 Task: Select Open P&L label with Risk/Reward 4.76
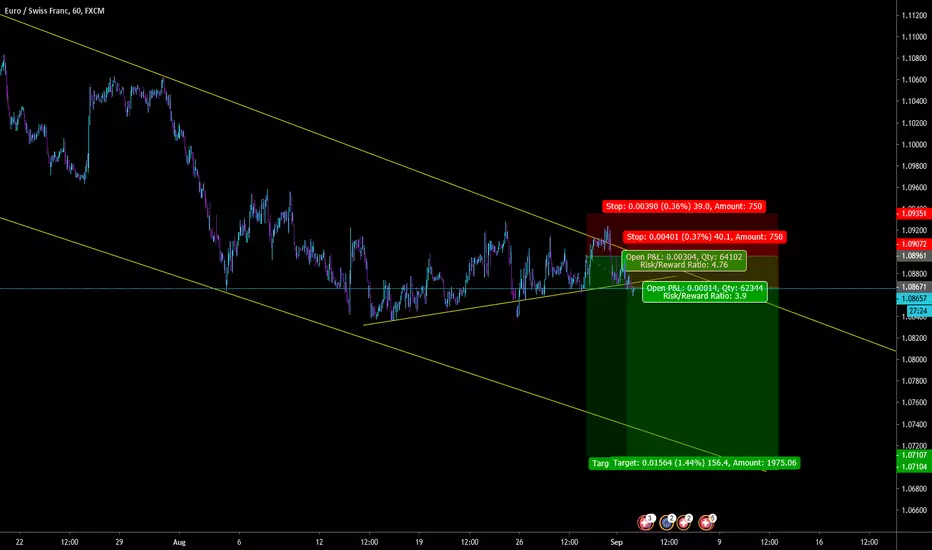684,261
